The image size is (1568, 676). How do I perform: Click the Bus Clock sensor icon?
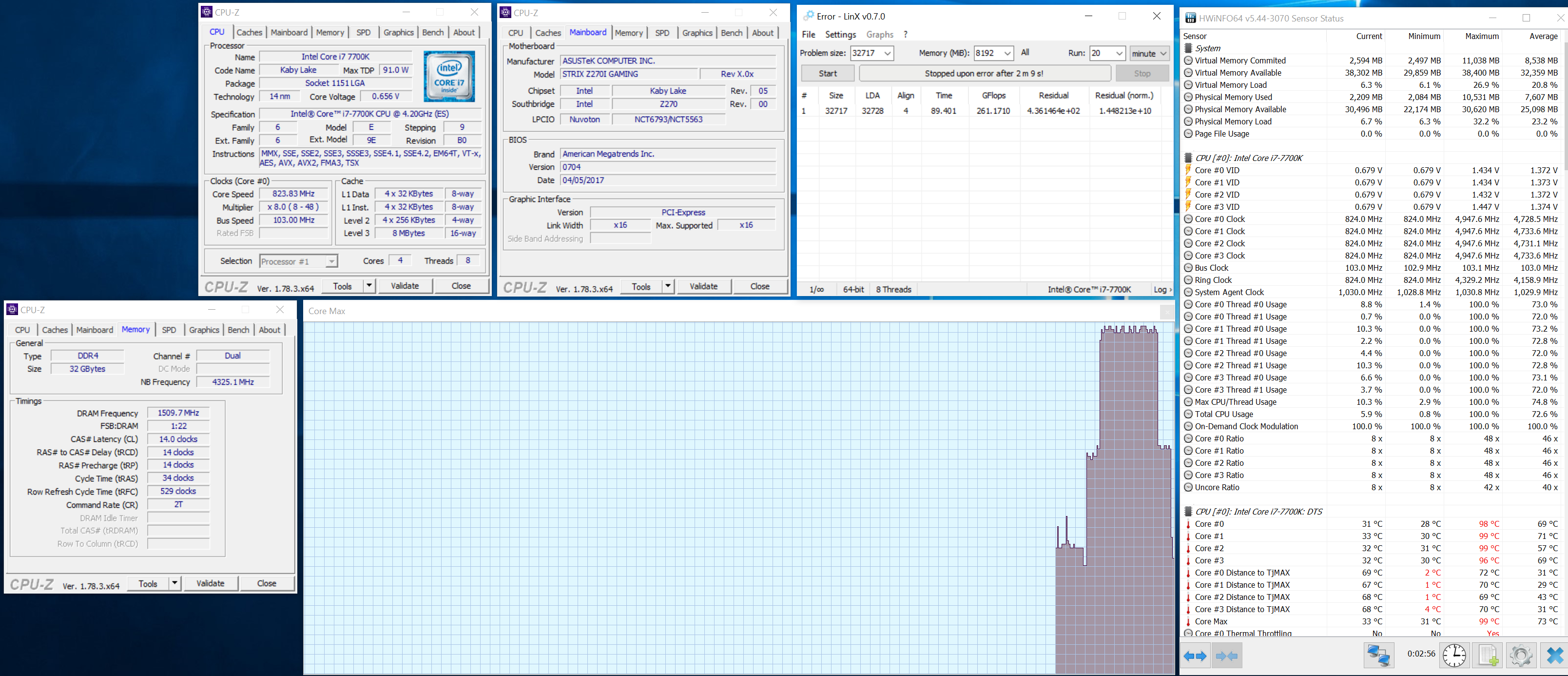click(x=1188, y=267)
